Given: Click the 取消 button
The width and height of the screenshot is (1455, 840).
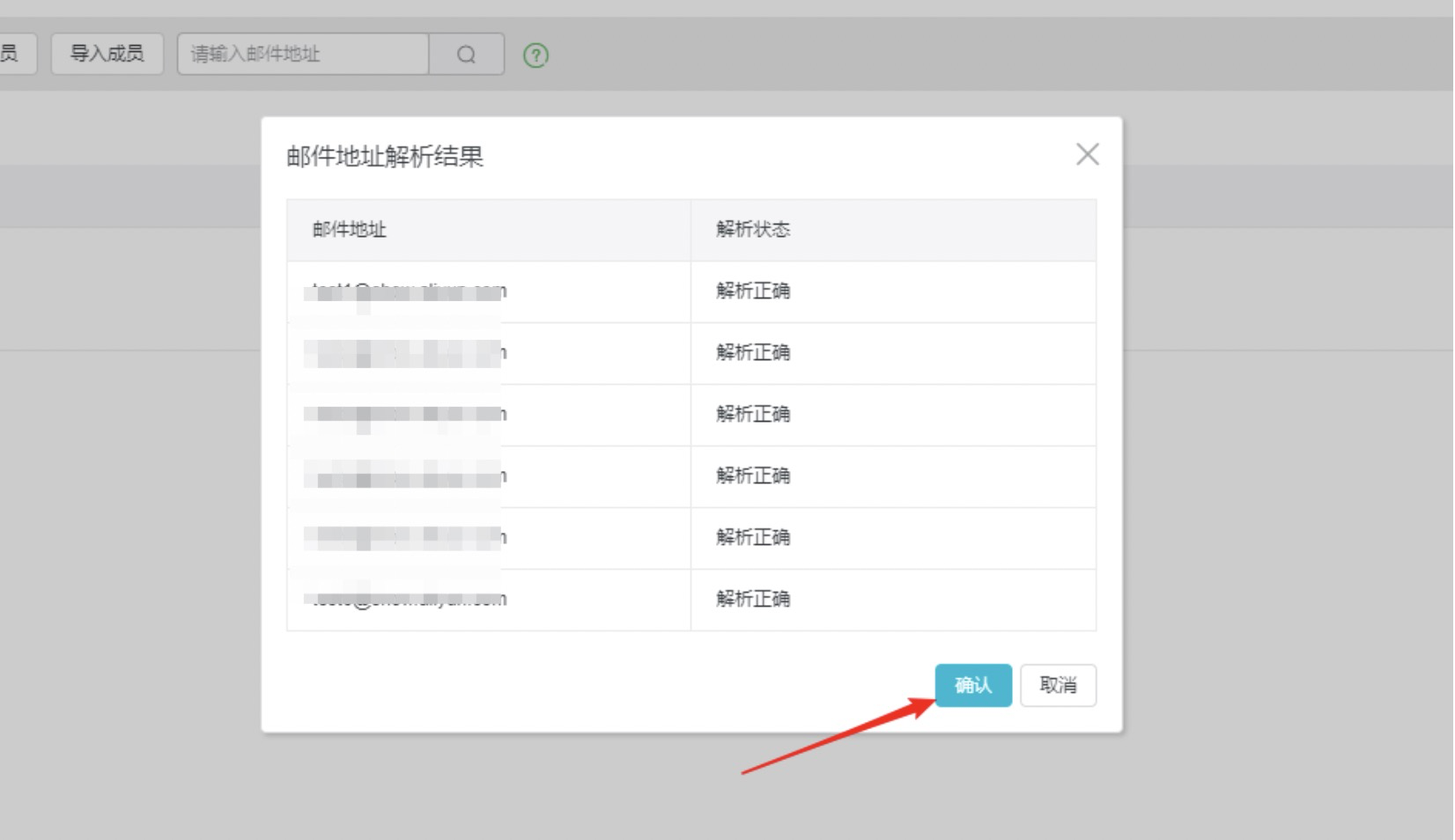Looking at the screenshot, I should [1058, 685].
